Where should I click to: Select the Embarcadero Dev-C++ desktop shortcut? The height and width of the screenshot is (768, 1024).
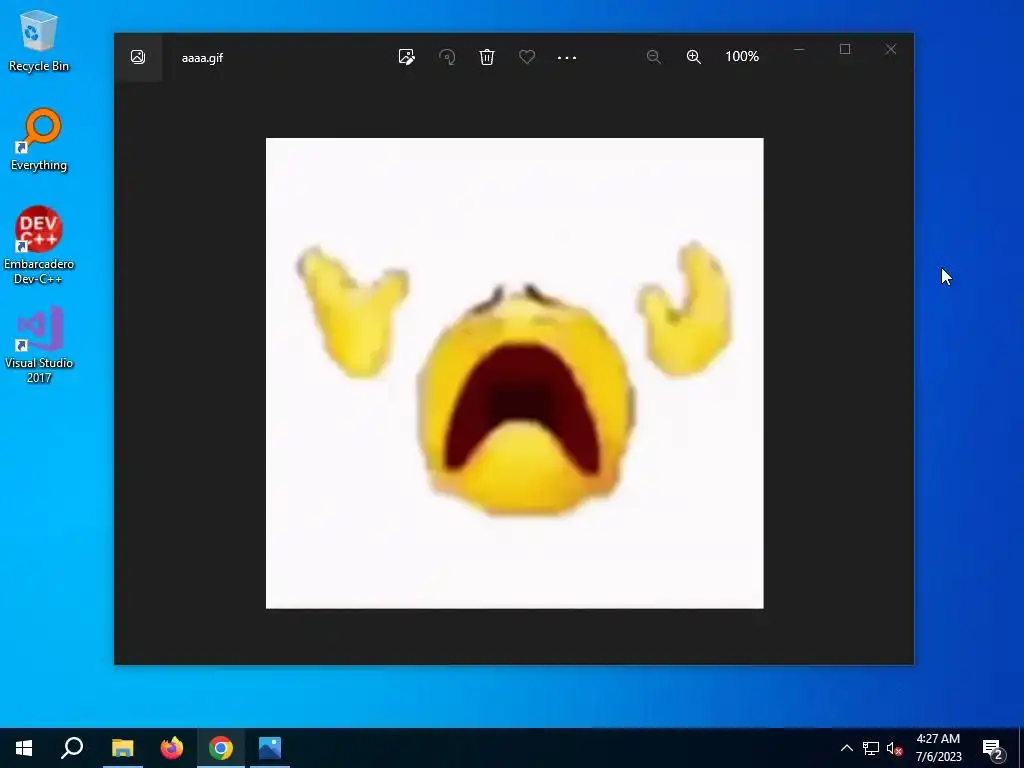pos(39,246)
